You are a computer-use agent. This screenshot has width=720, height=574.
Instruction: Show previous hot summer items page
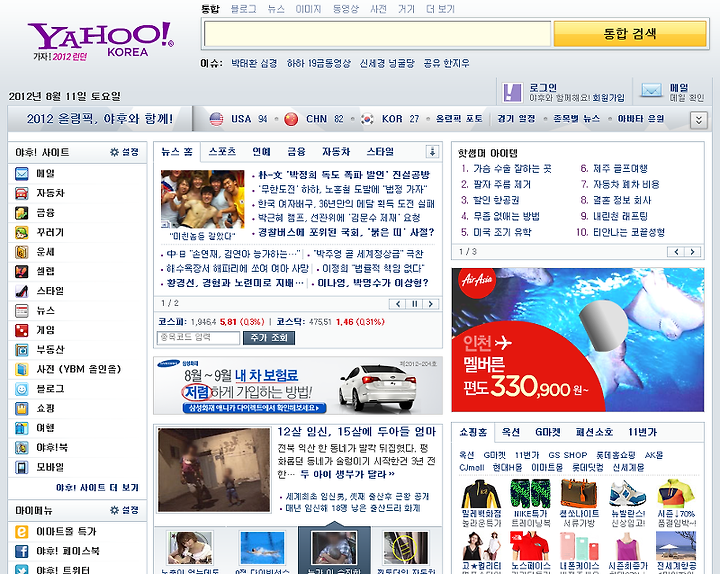676,252
